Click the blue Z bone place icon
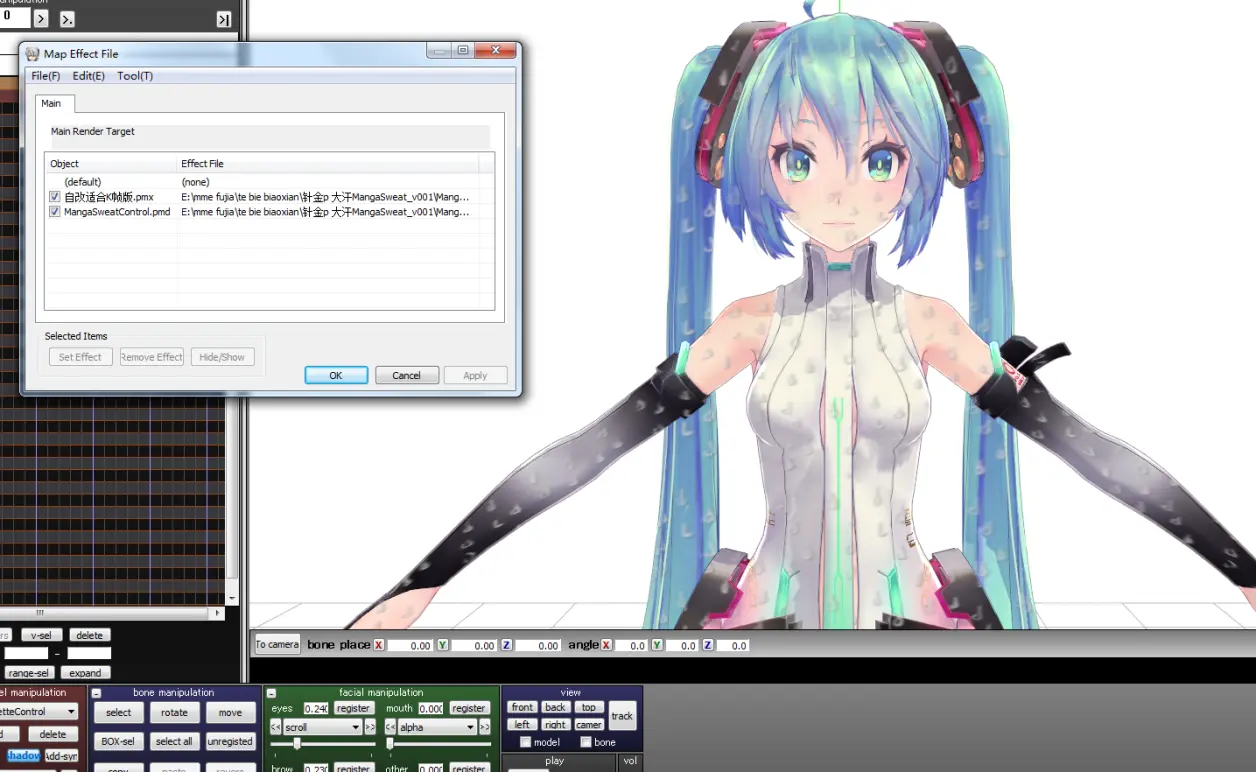This screenshot has height=772, width=1256. coord(507,645)
